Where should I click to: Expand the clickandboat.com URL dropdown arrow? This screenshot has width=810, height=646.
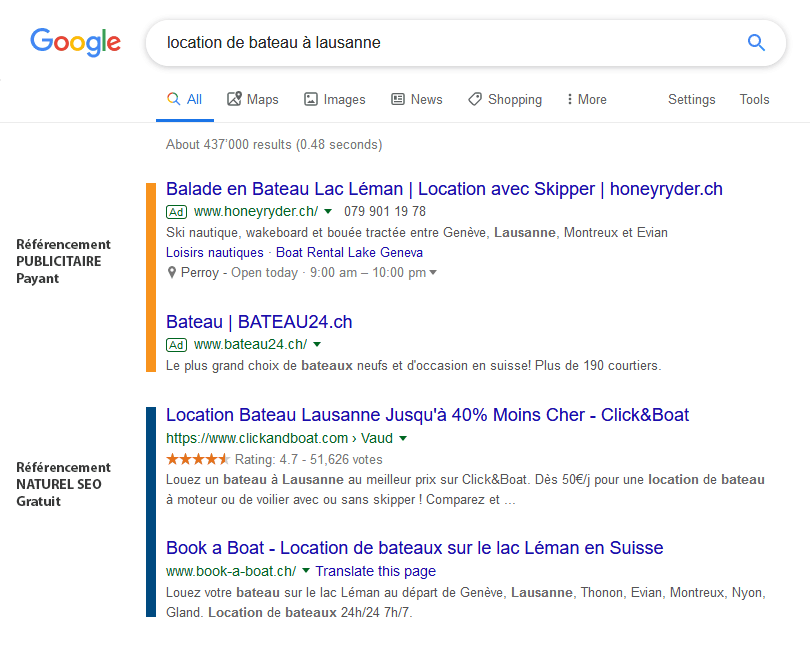tap(403, 438)
